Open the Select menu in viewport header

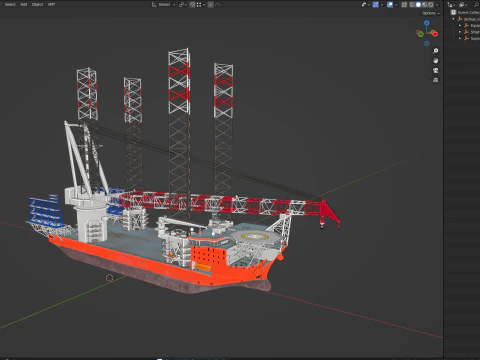click(x=10, y=4)
